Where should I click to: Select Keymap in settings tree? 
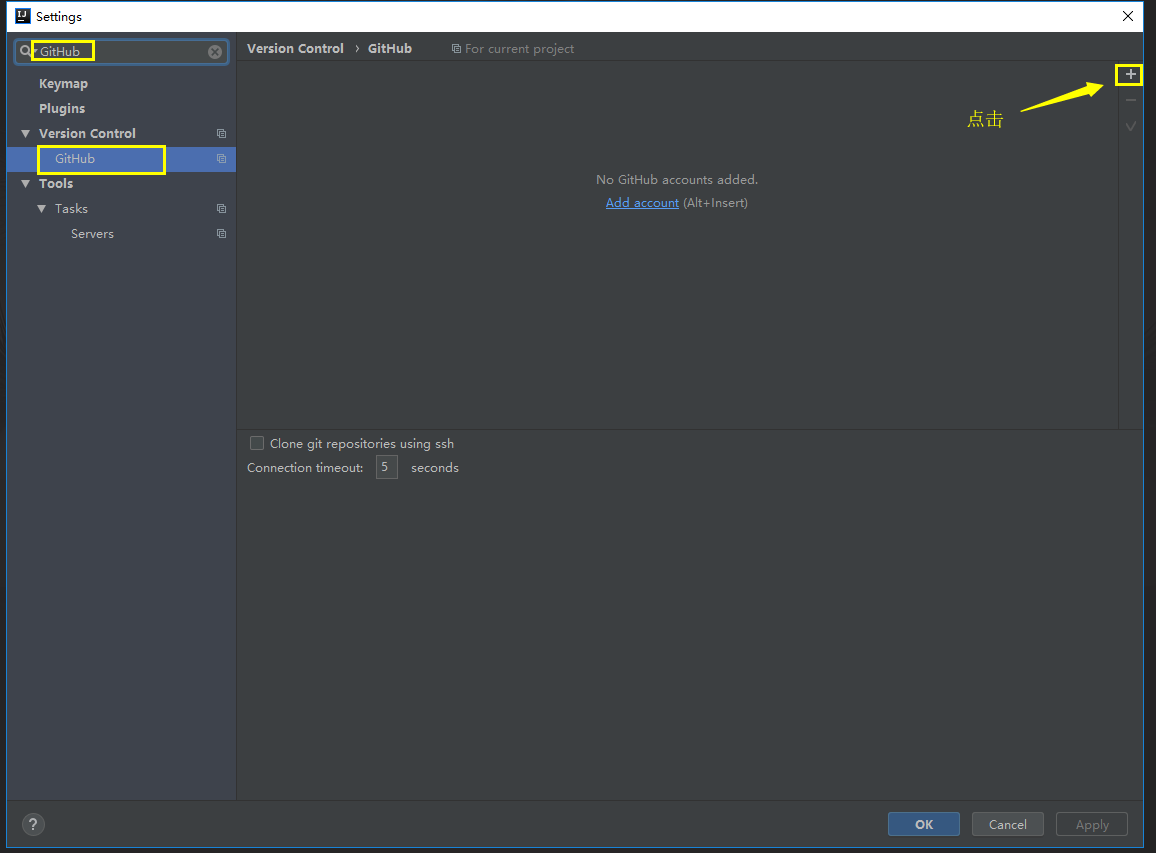click(63, 83)
